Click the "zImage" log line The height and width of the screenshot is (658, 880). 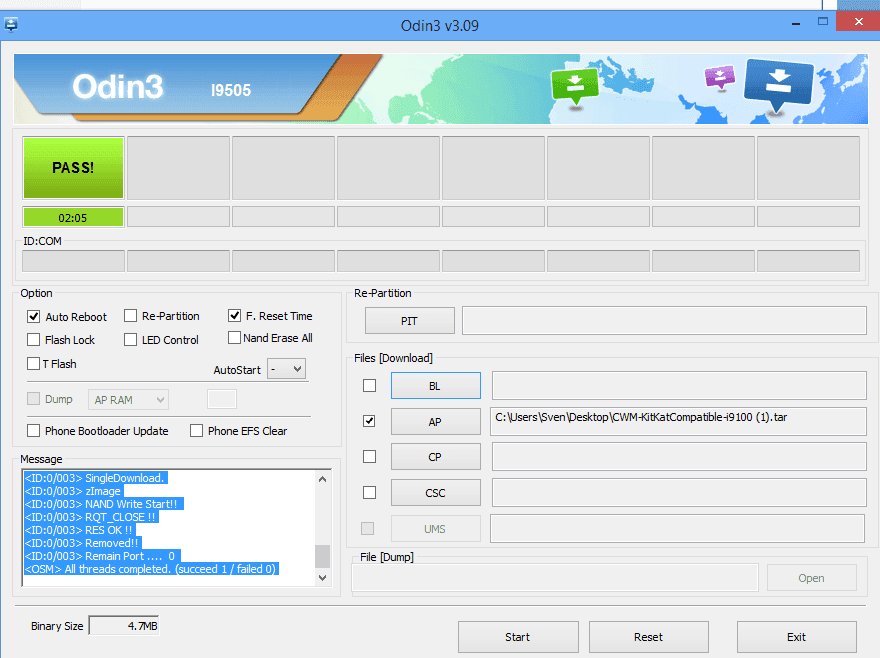point(74,491)
